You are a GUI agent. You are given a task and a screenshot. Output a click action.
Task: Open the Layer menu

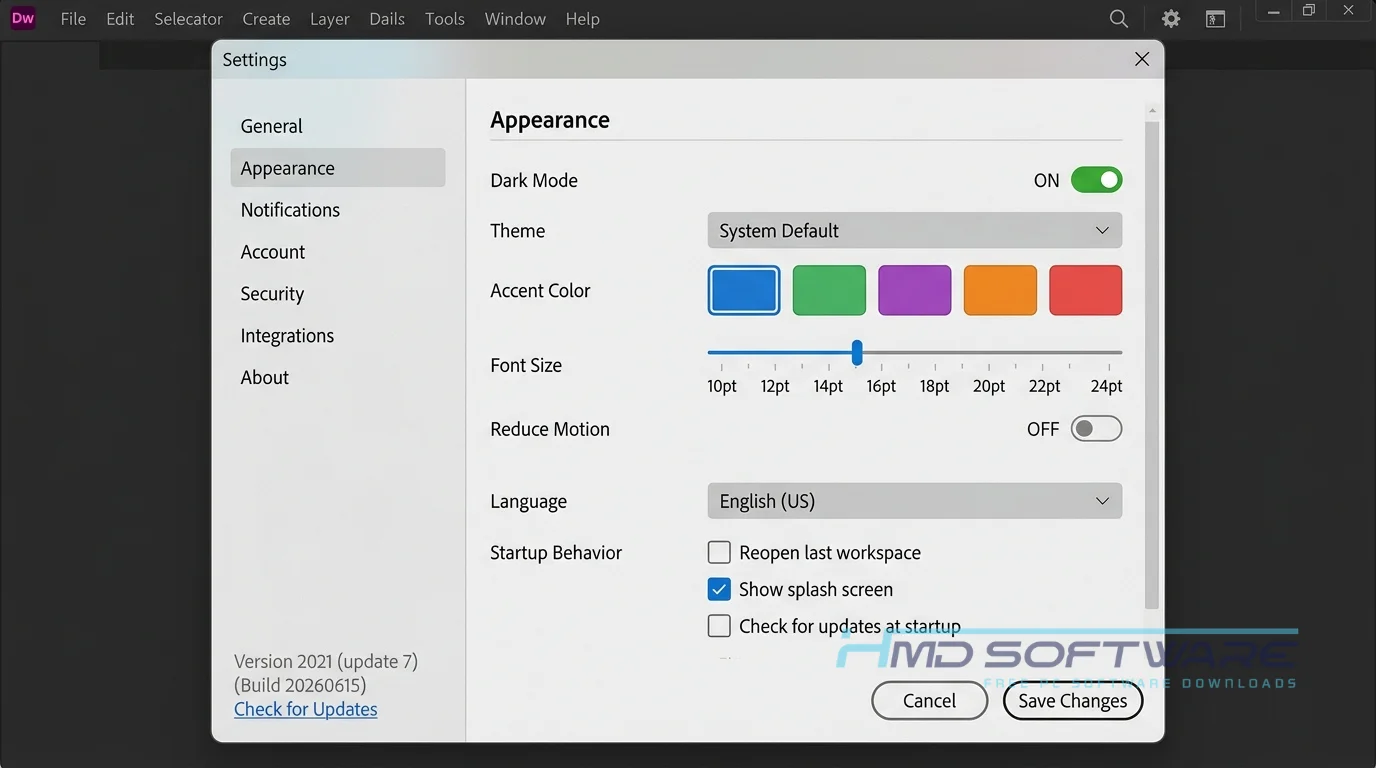(329, 19)
